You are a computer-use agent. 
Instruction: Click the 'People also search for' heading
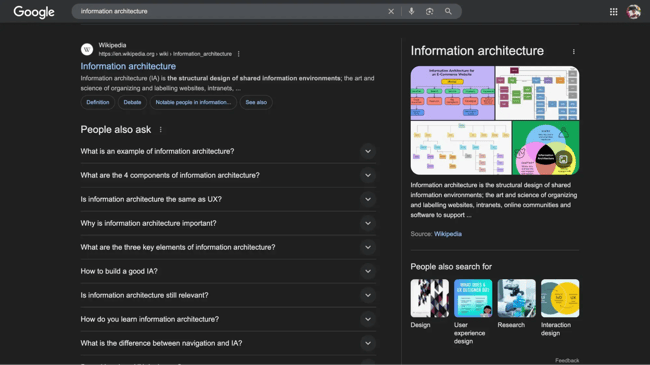coord(451,267)
